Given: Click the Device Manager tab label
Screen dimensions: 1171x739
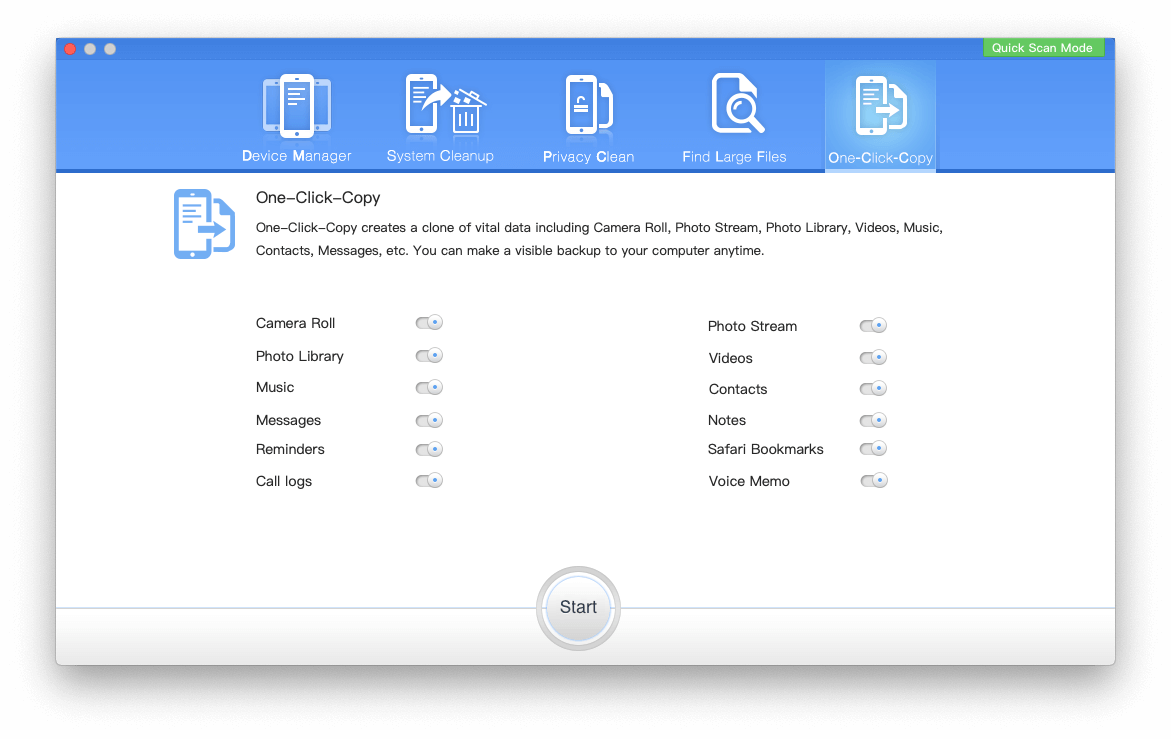Looking at the screenshot, I should pyautogui.click(x=296, y=156).
